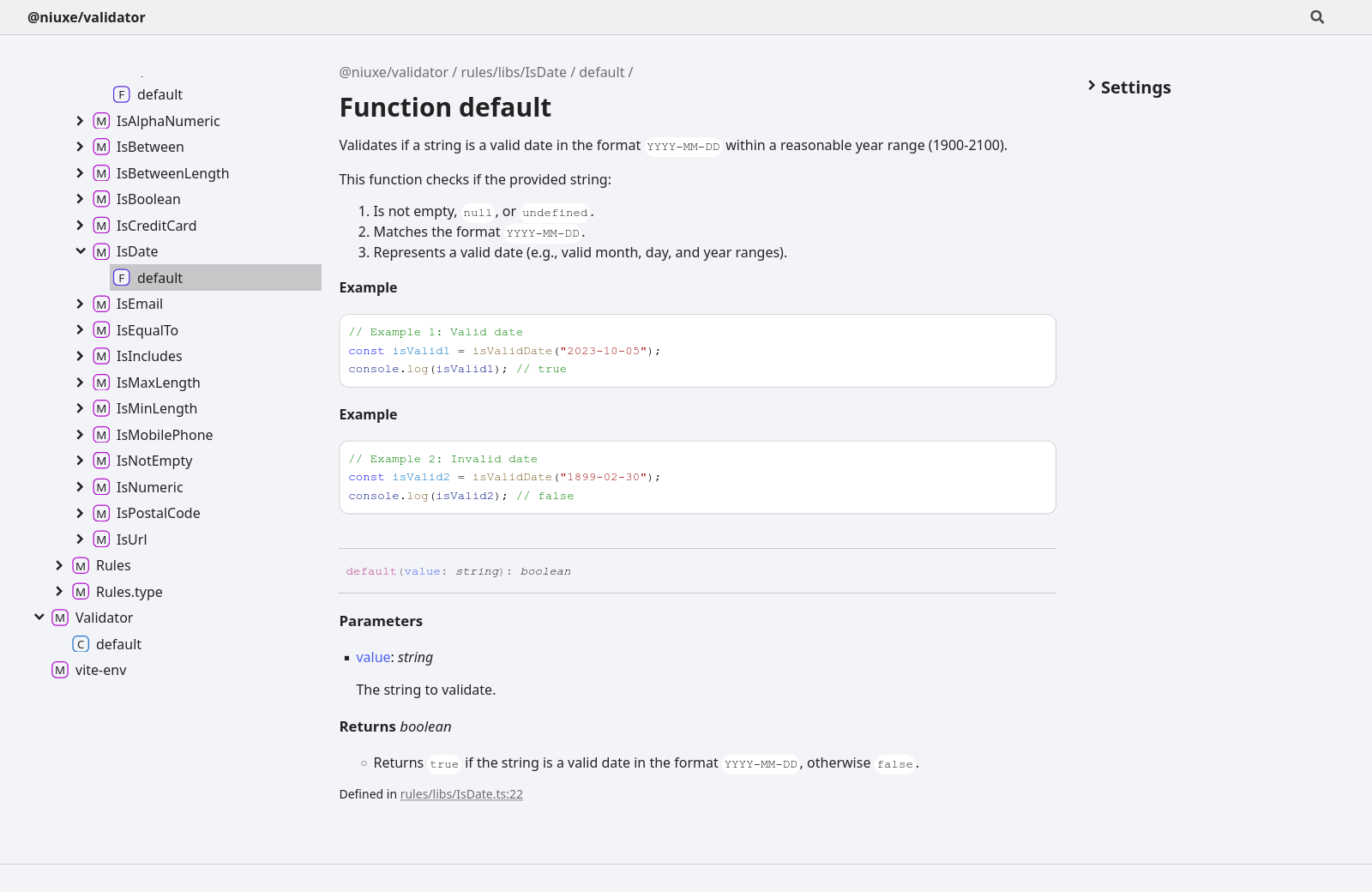Click the module icon beside IsPostalCode

click(x=101, y=514)
